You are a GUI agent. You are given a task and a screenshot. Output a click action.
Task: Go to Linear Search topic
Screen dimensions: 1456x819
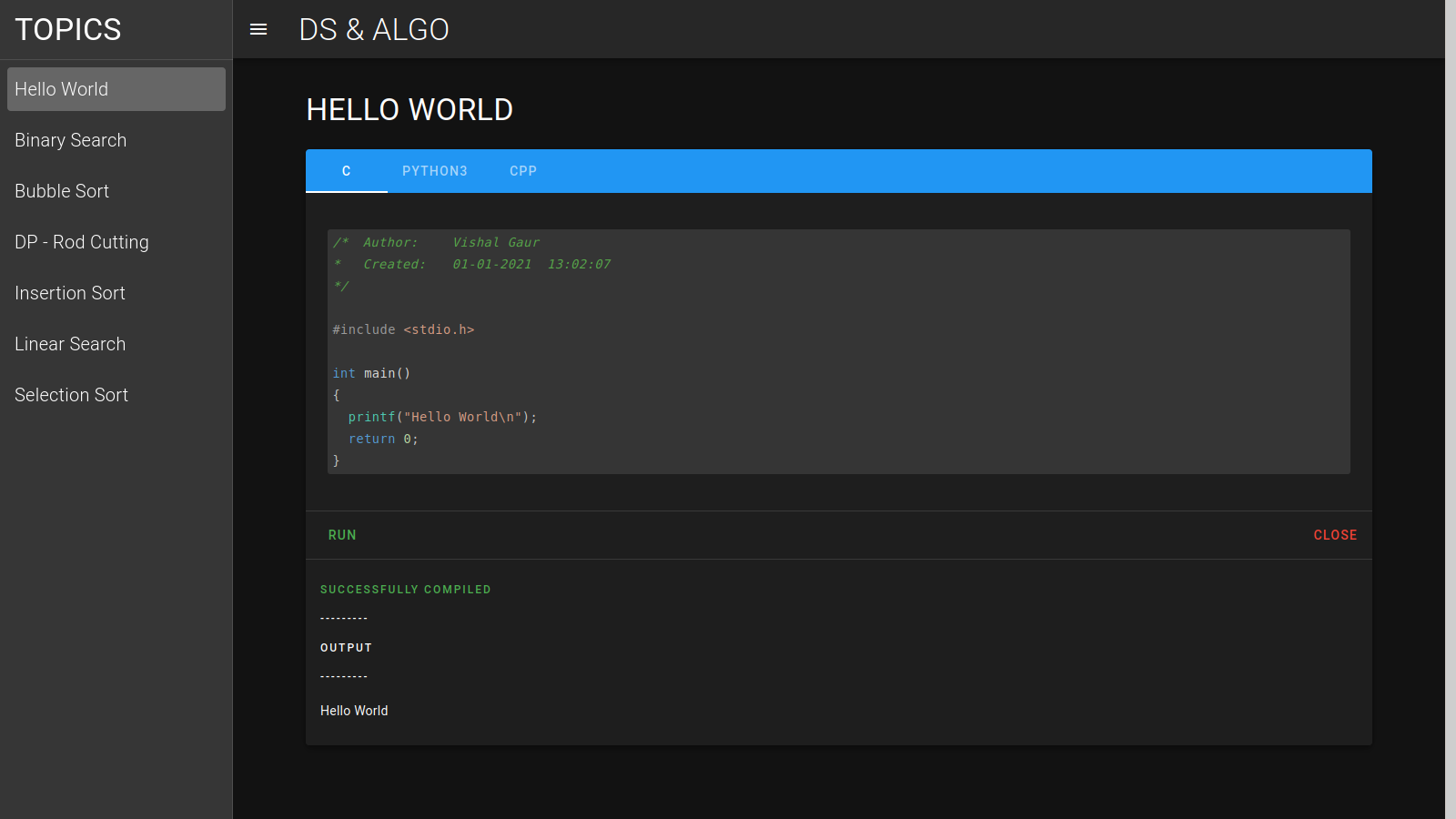116,344
